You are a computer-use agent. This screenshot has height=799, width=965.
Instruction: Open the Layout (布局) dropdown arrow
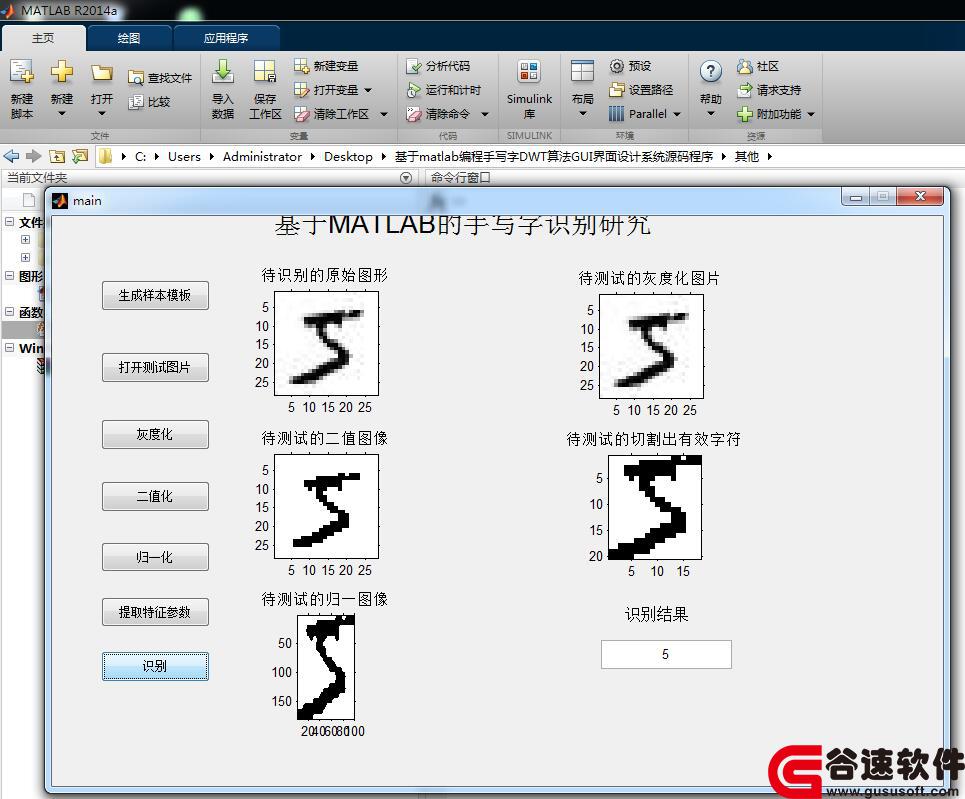tap(582, 114)
